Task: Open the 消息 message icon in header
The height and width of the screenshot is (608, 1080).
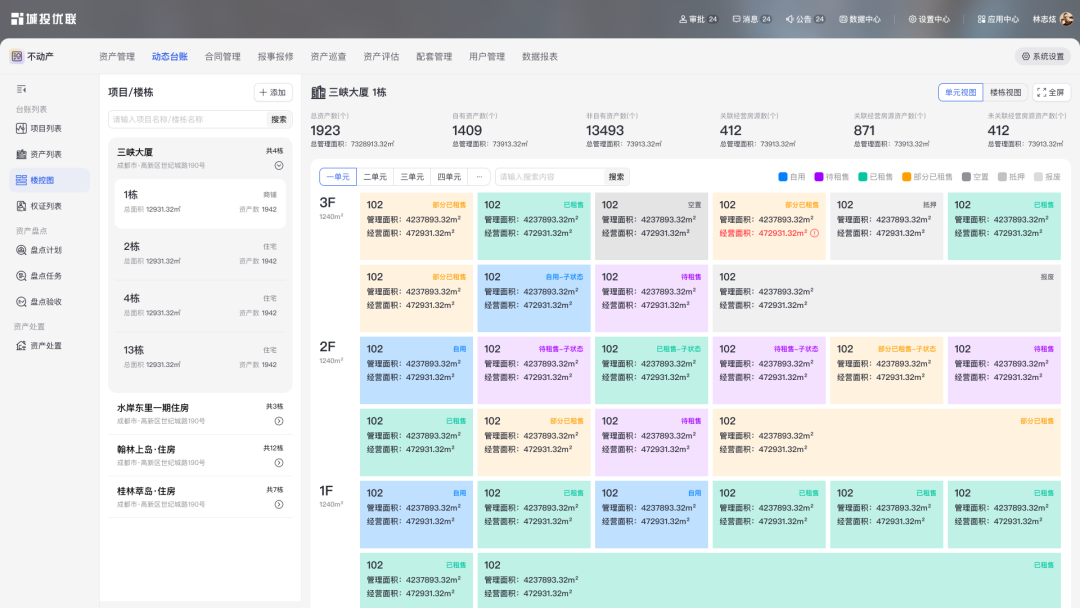Action: point(735,19)
